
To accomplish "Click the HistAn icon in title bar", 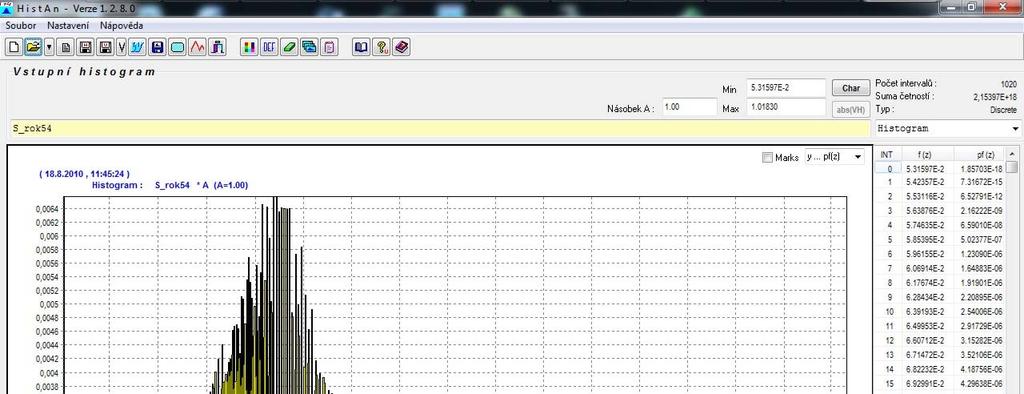I will coord(8,8).
